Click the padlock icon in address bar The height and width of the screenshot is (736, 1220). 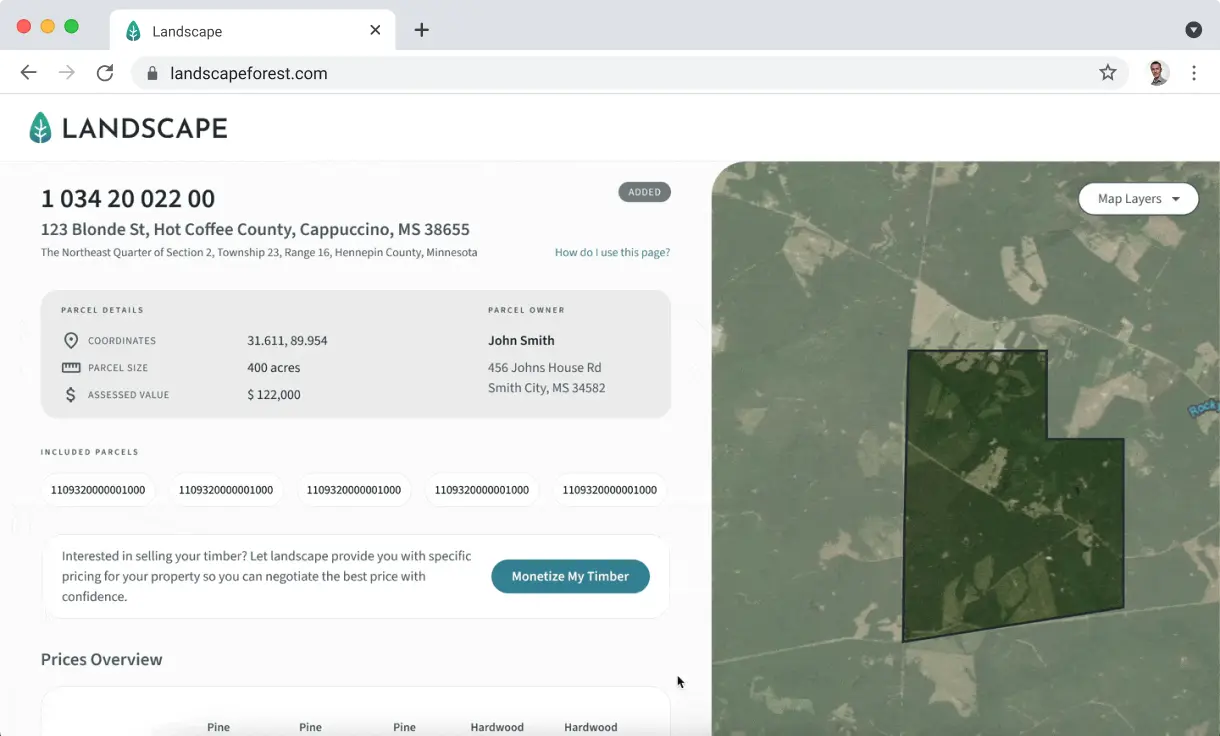(152, 73)
